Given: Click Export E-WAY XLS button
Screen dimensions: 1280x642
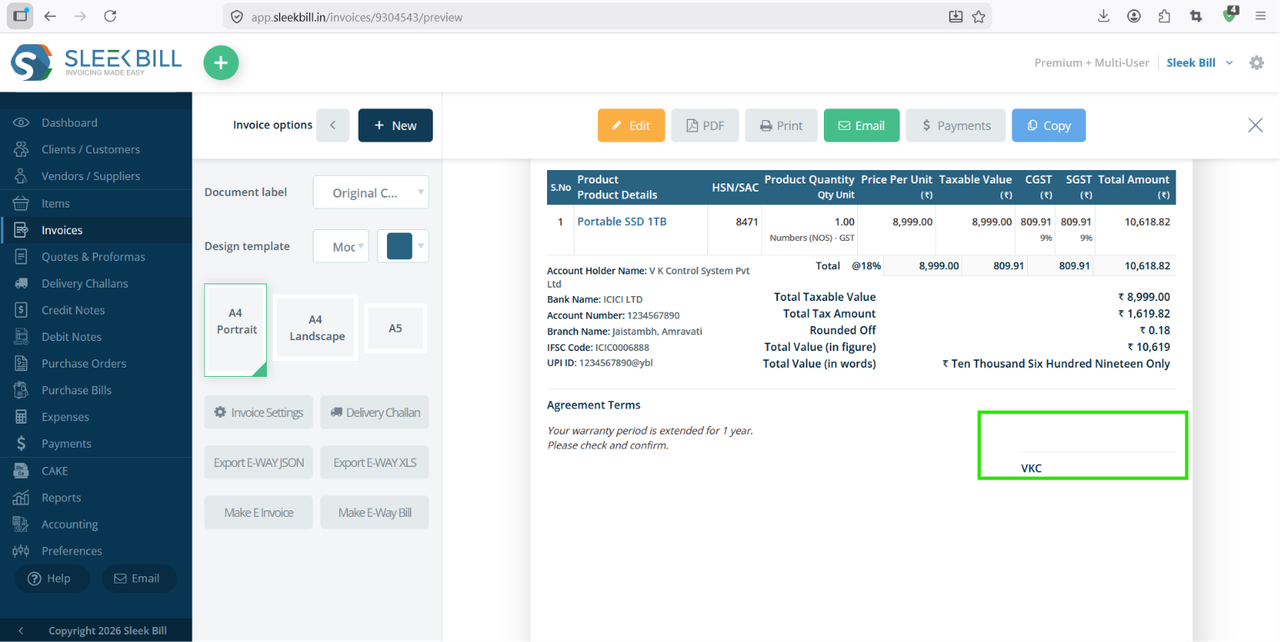Looking at the screenshot, I should click(x=375, y=462).
